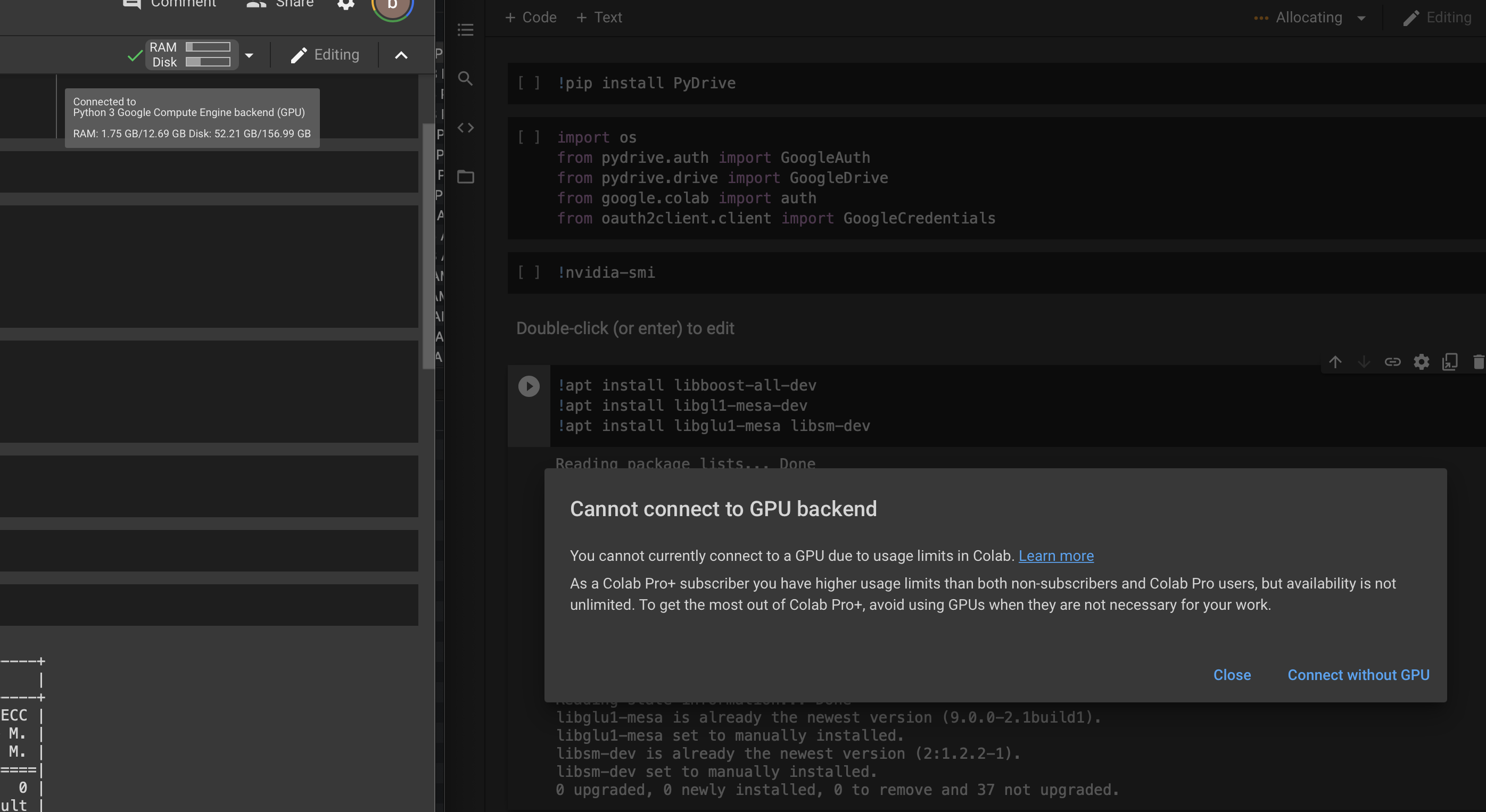Click Connect without GPU

tap(1358, 675)
